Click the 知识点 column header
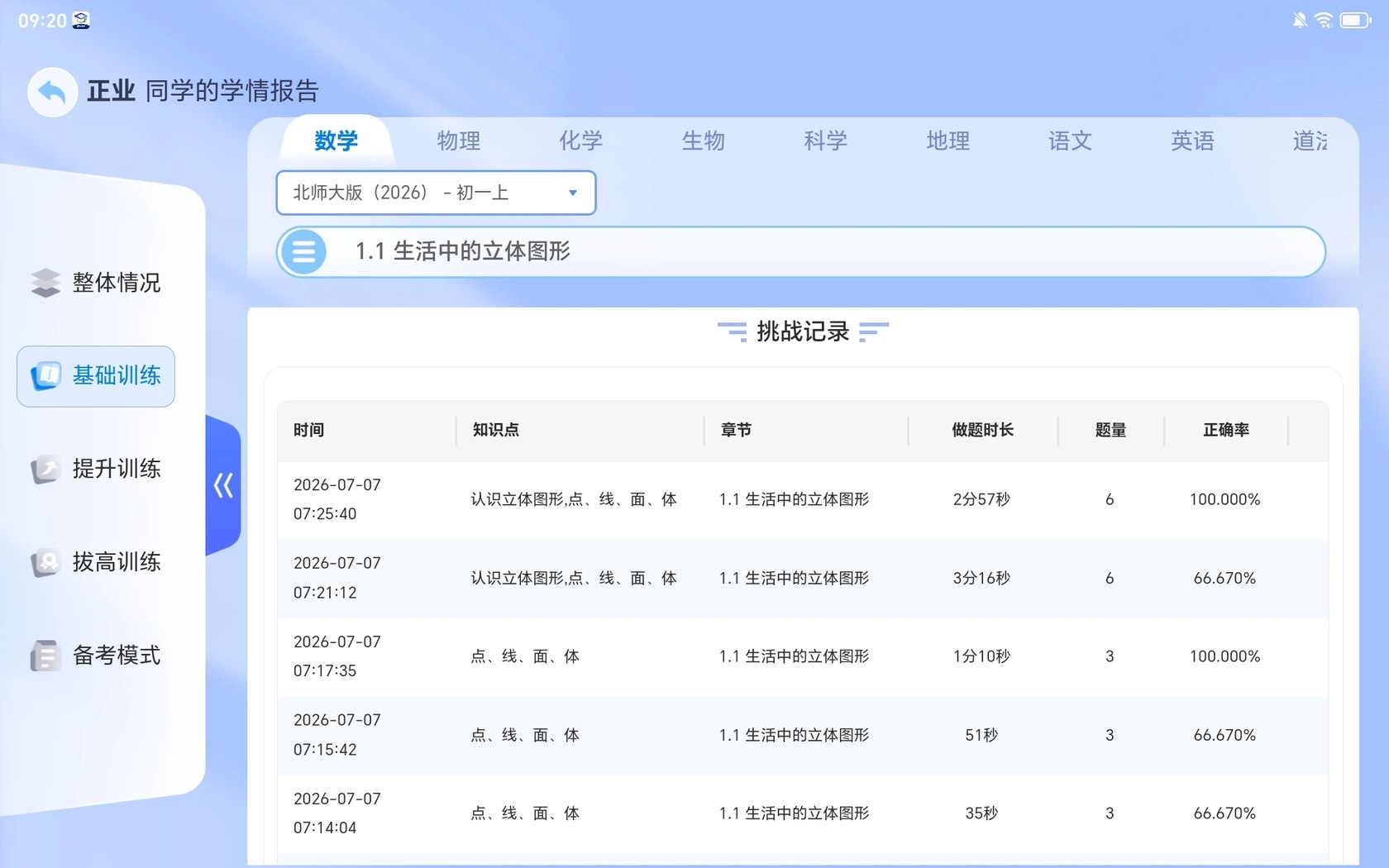The width and height of the screenshot is (1389, 868). click(x=496, y=430)
